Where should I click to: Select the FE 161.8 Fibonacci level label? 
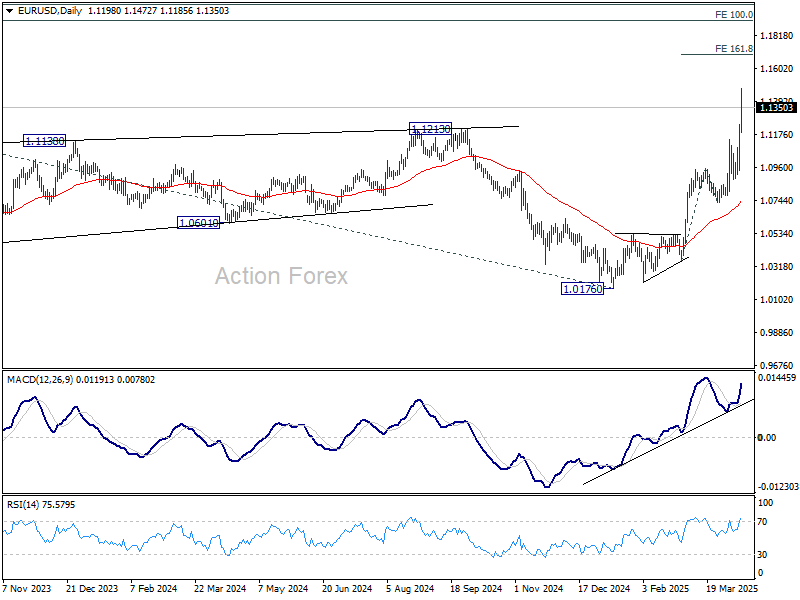coord(734,48)
